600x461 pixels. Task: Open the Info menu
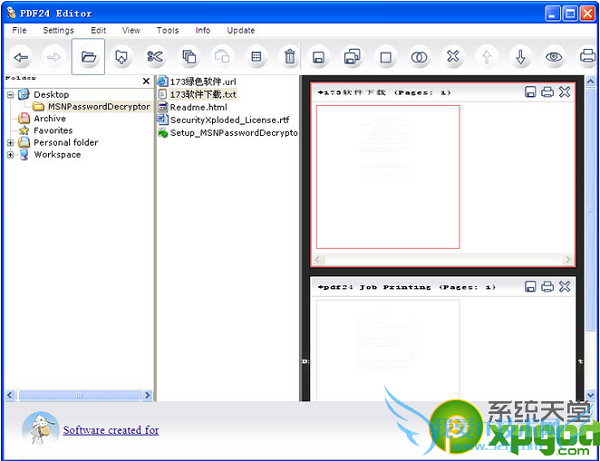[203, 30]
